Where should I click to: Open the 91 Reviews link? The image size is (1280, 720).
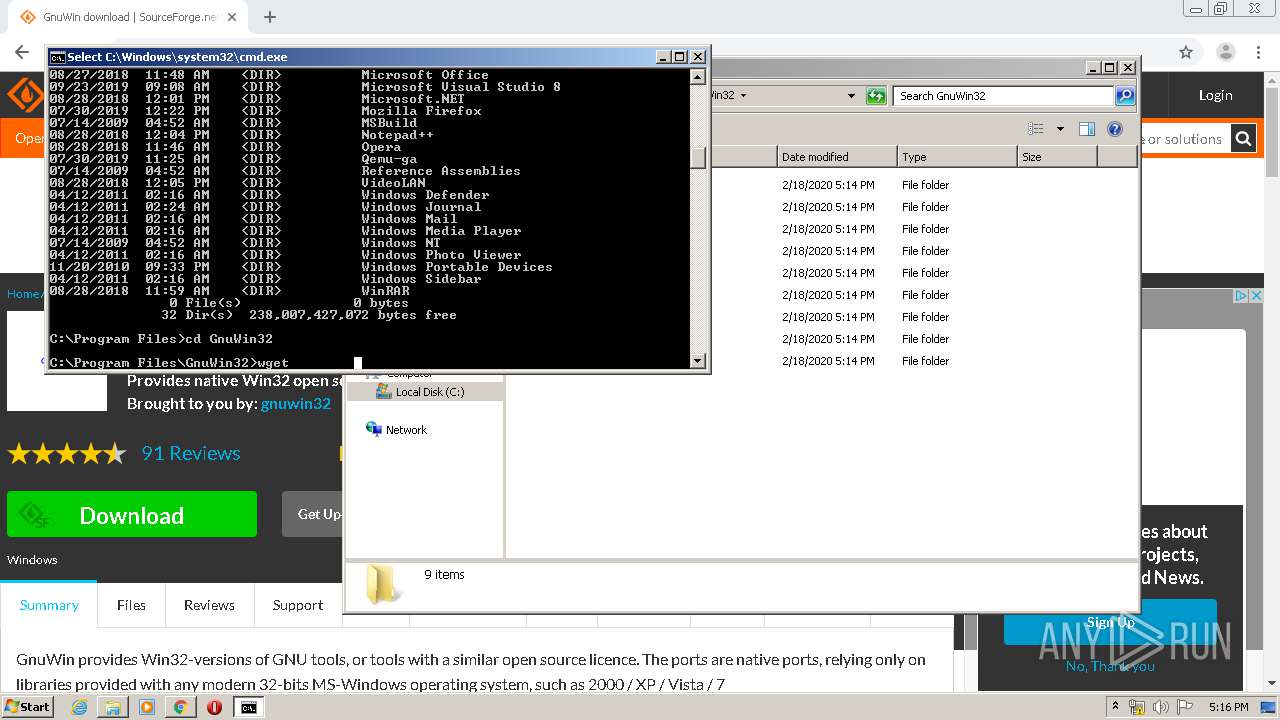(x=191, y=453)
